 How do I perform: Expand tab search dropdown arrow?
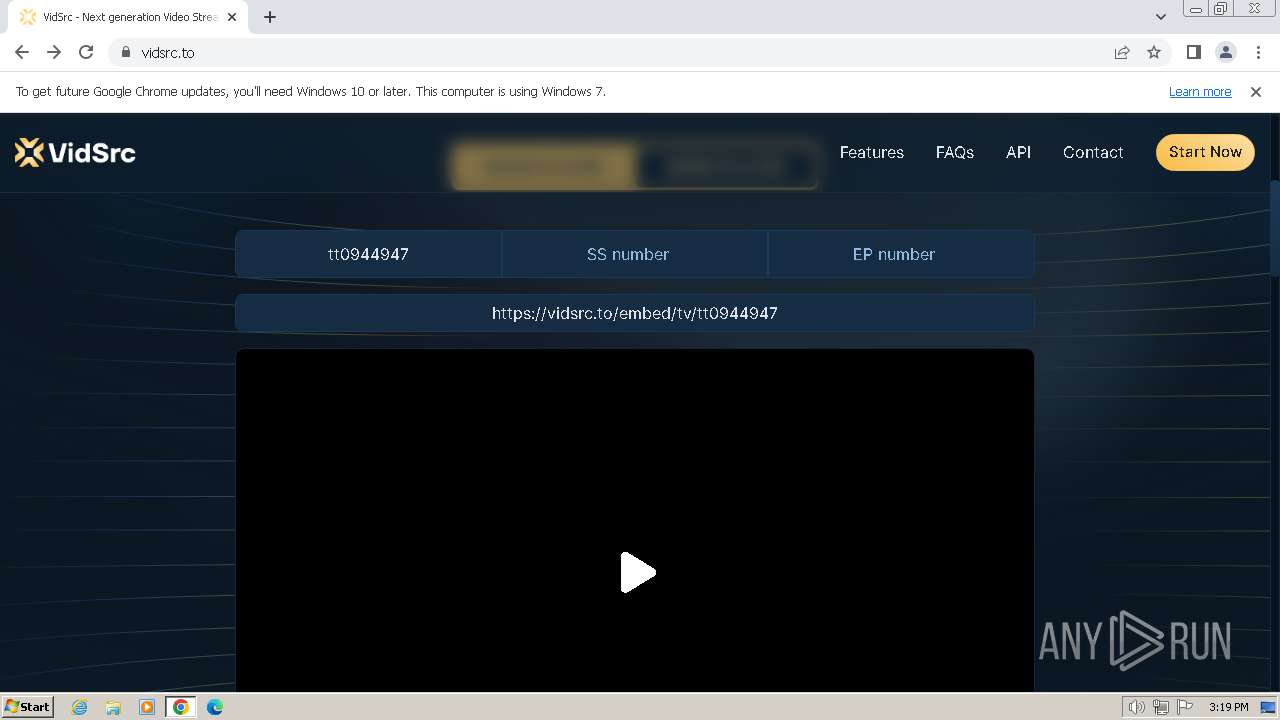(1160, 17)
